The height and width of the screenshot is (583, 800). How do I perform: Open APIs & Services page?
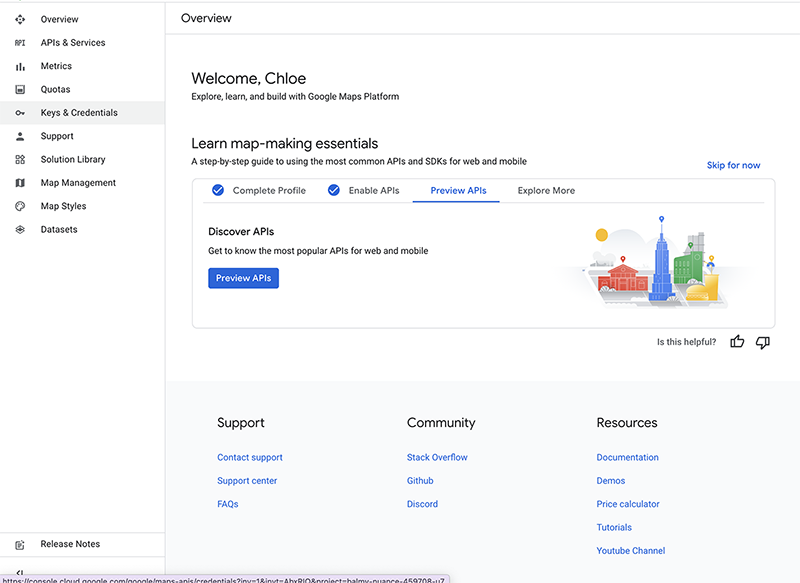coord(82,43)
